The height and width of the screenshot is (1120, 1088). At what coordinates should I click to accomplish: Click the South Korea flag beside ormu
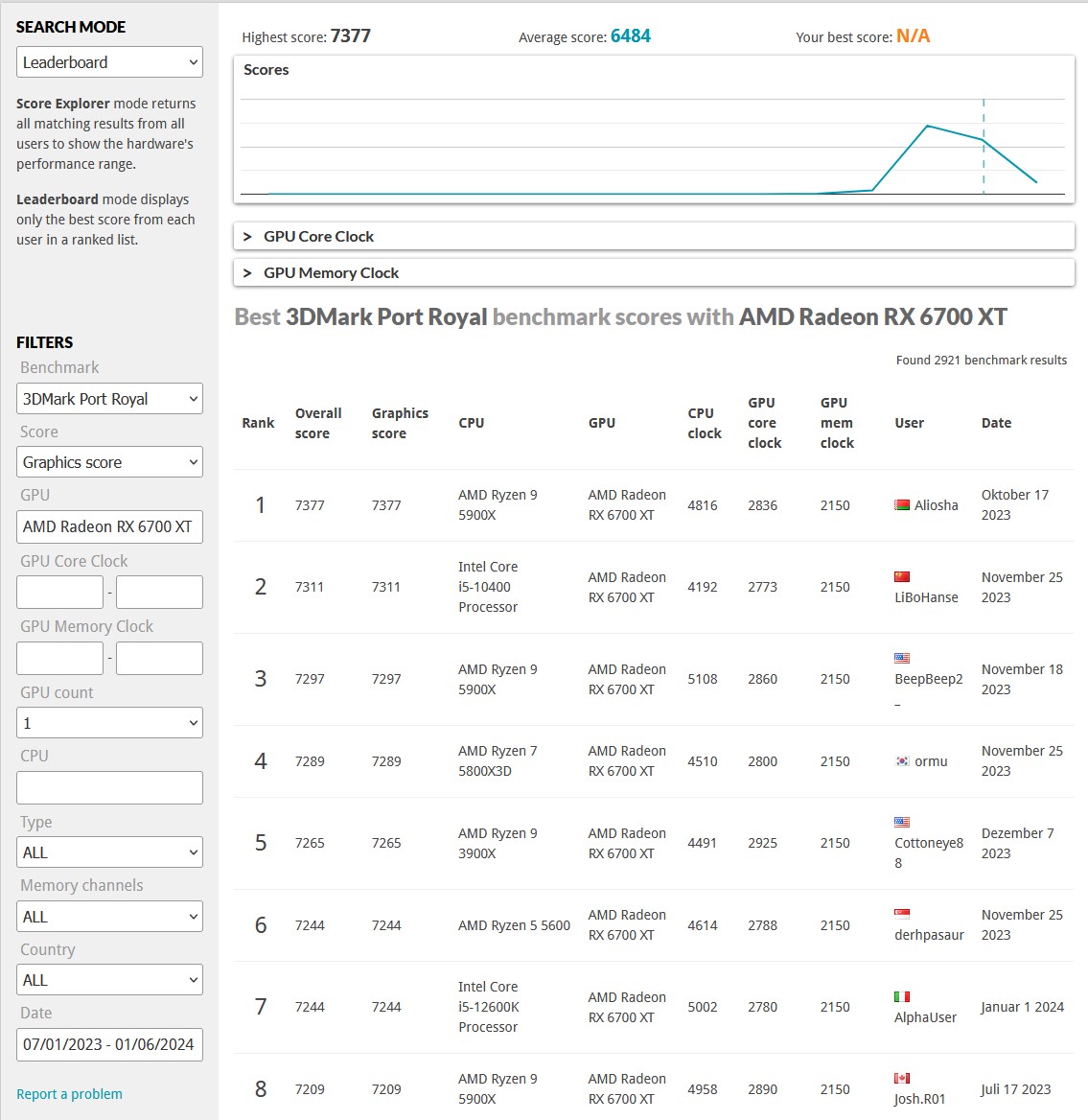click(902, 761)
